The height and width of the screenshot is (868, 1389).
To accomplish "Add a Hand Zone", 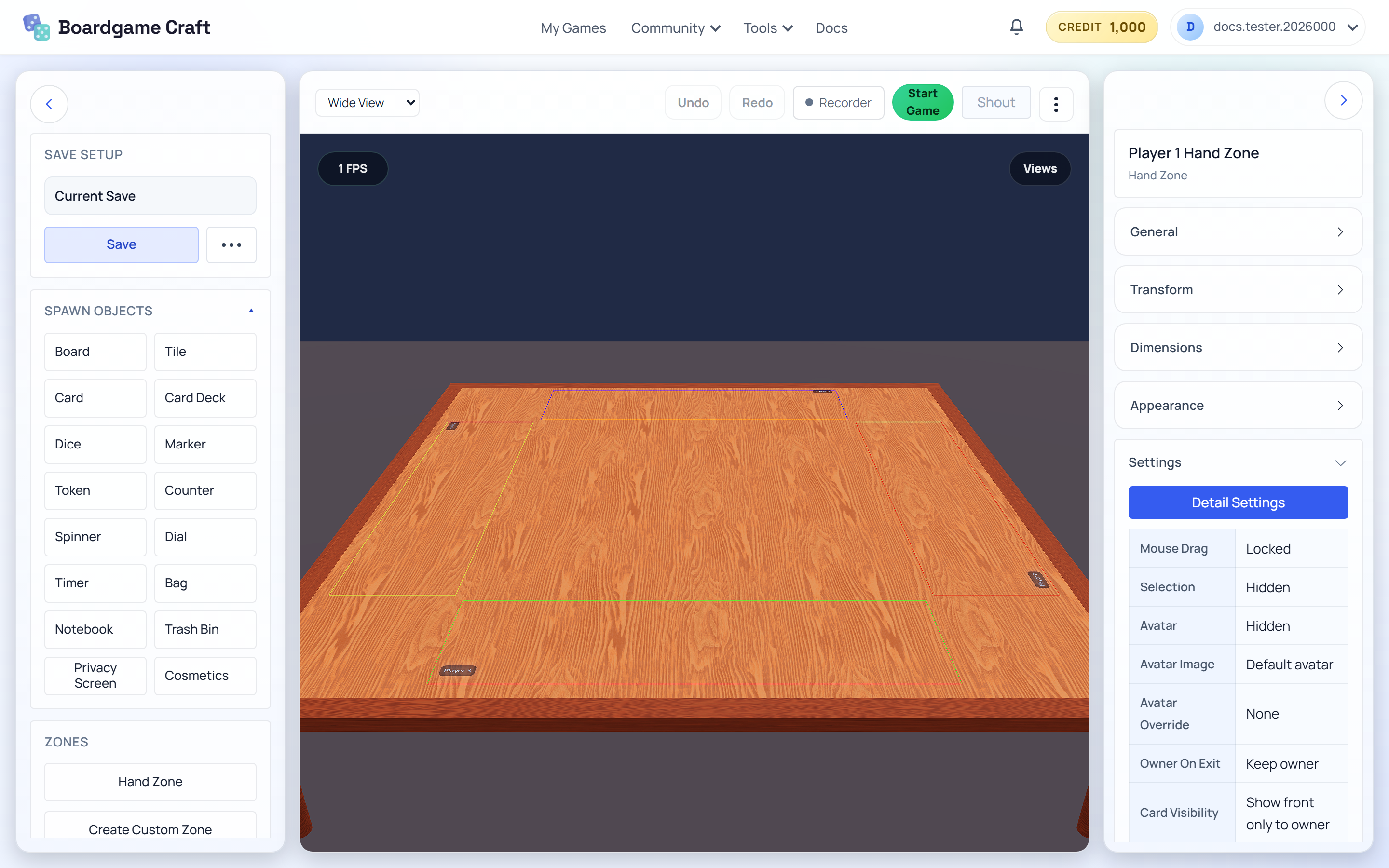I will tap(150, 782).
